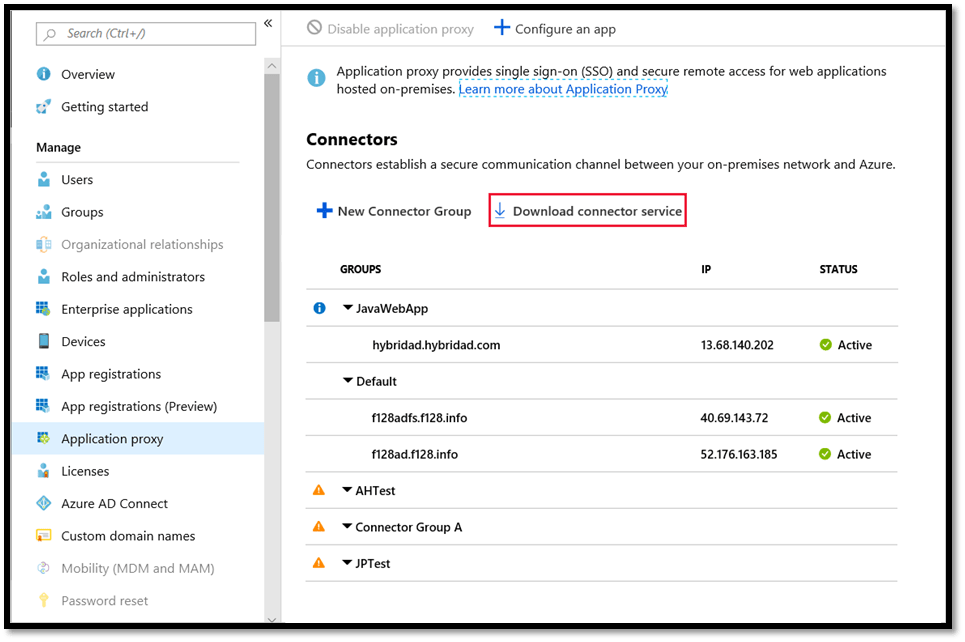The image size is (965, 642).
Task: Click the info icon beside JavaWebApp group
Action: click(x=319, y=308)
